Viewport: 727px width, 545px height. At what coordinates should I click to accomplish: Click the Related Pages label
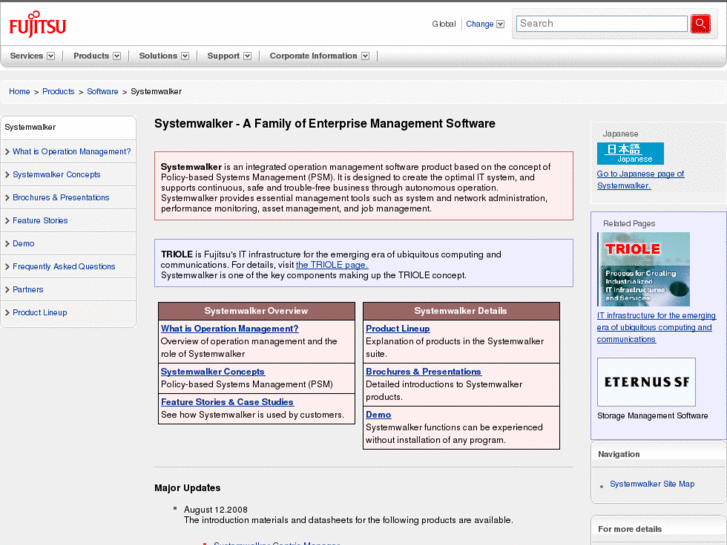629,224
